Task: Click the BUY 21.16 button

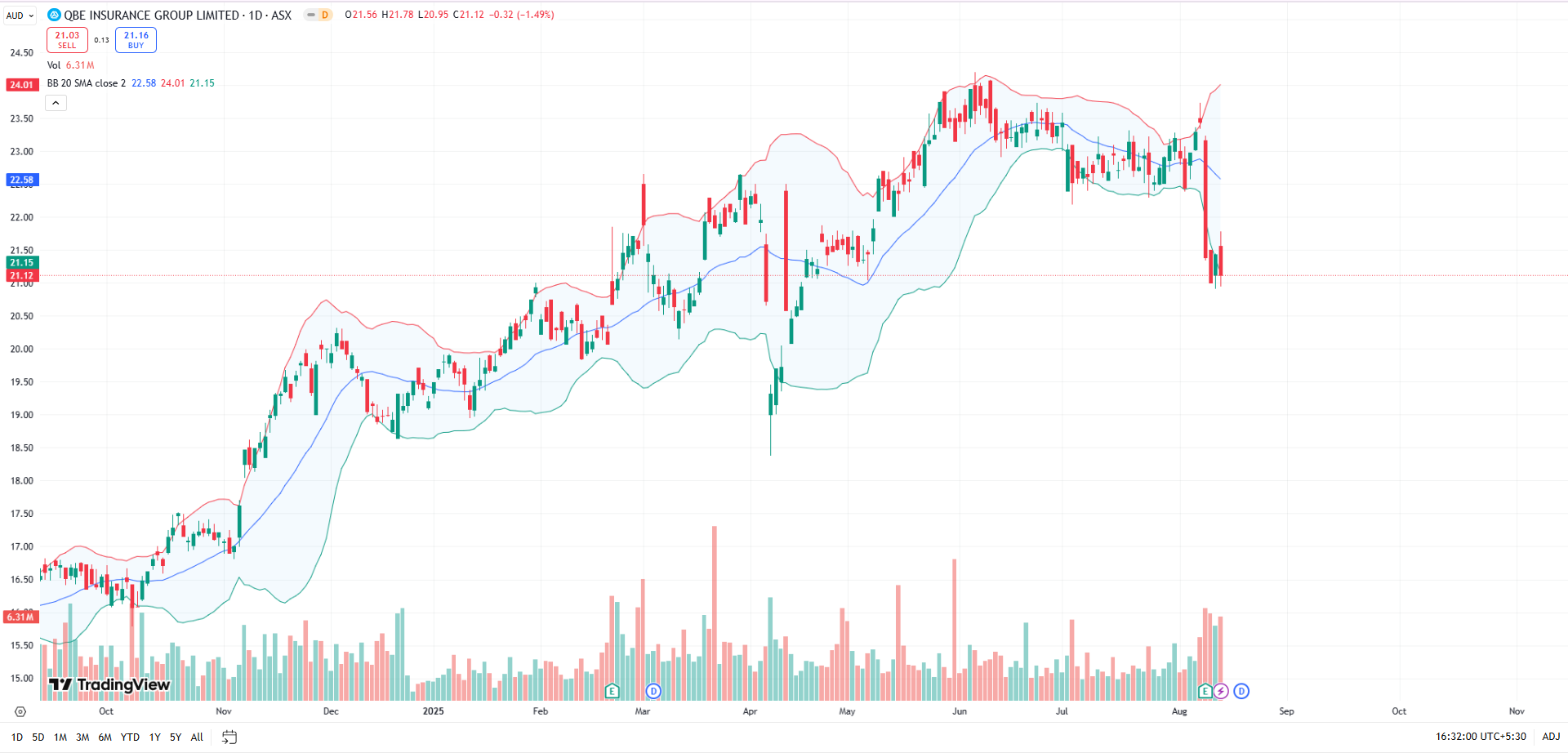Action: pos(136,39)
